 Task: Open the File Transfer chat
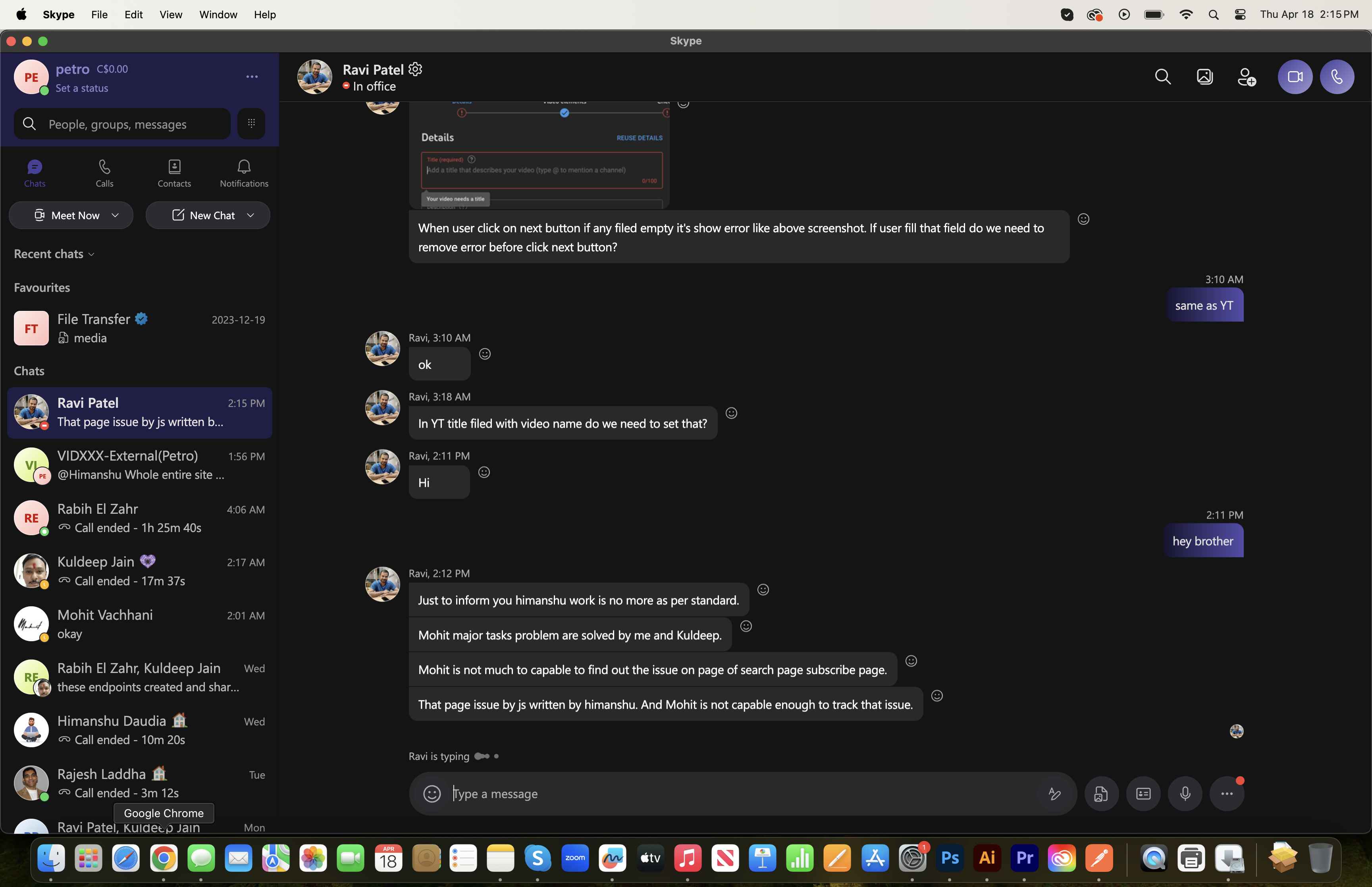[139, 328]
